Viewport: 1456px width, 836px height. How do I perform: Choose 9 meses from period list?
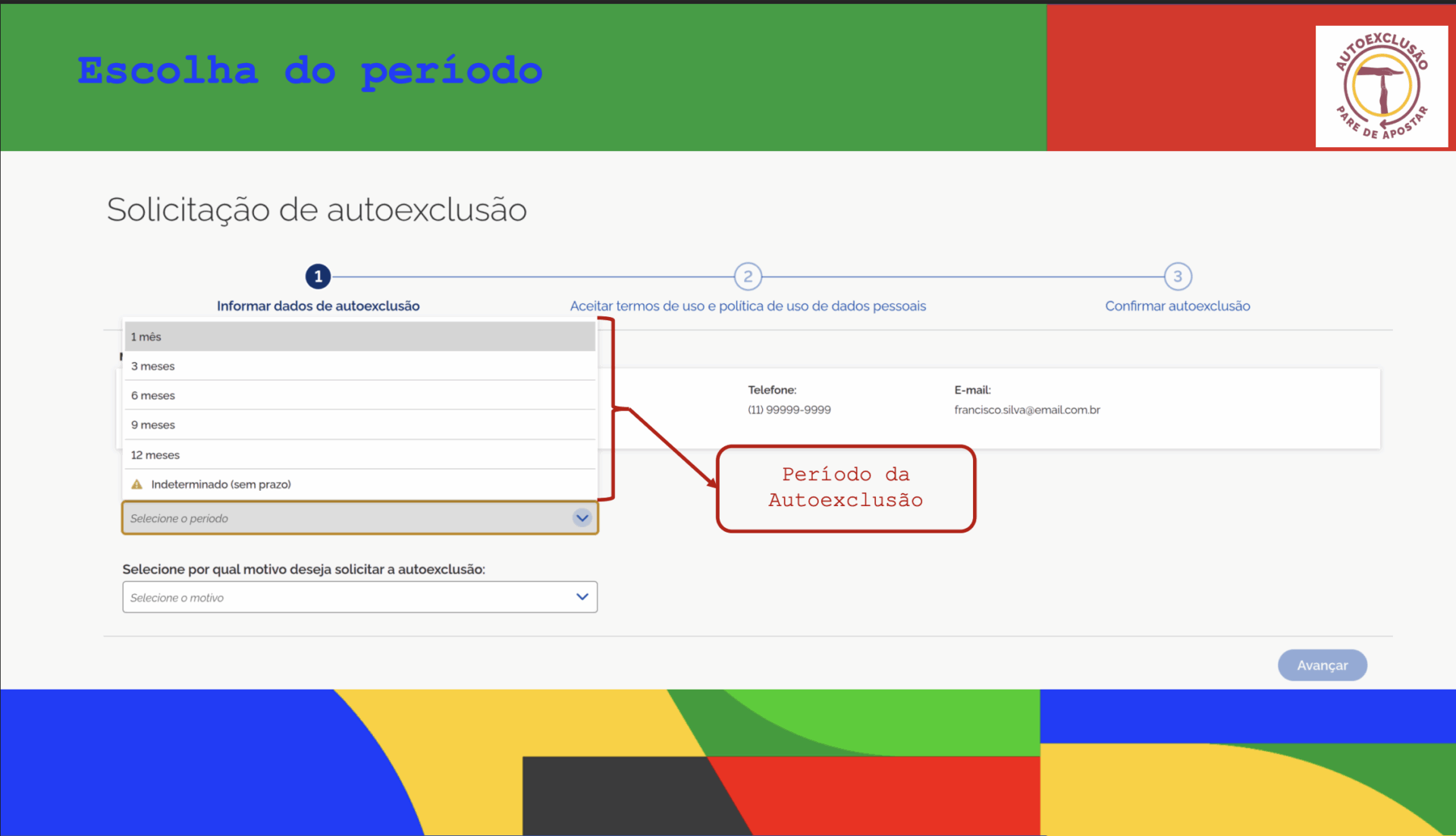tap(359, 425)
